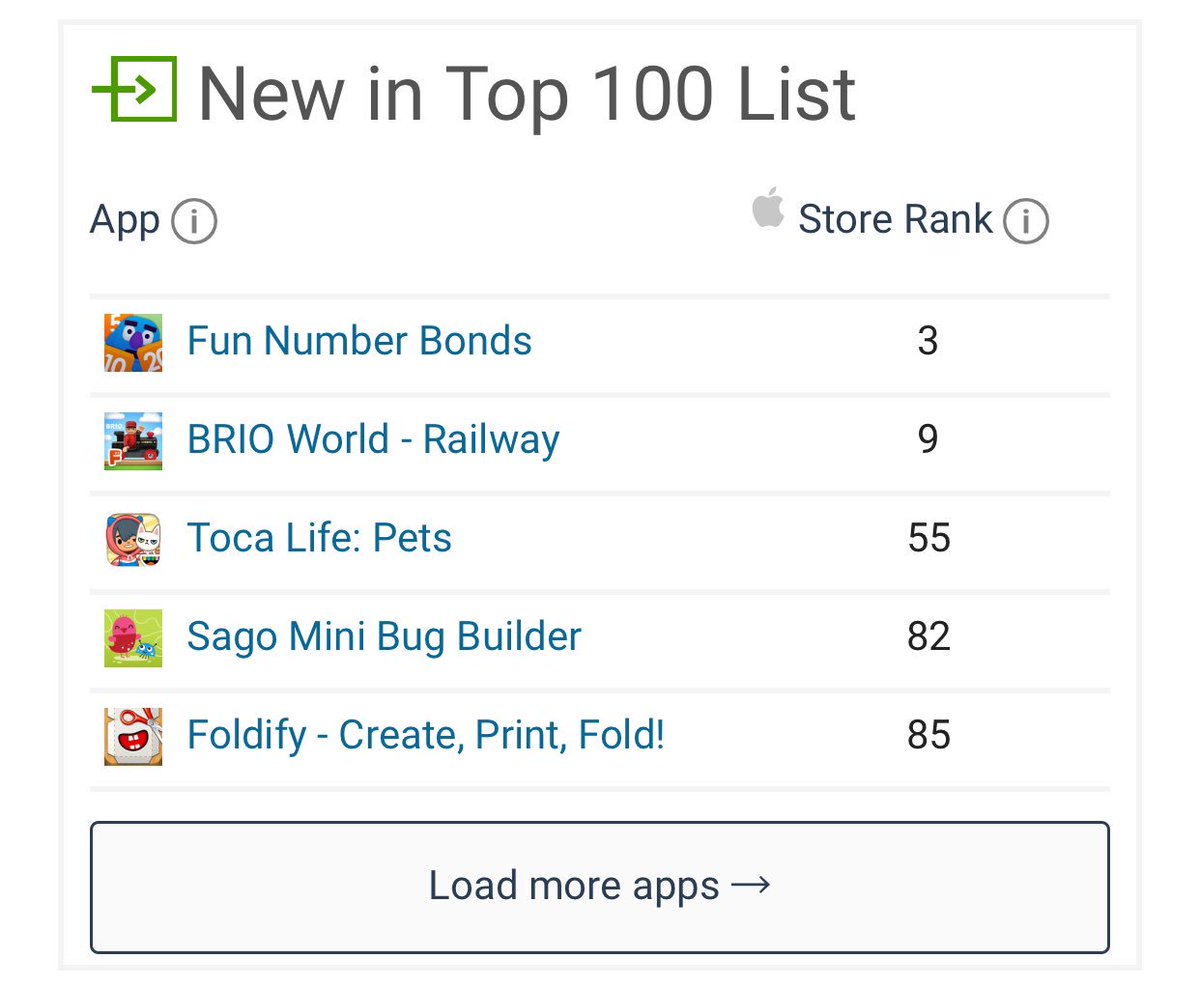The width and height of the screenshot is (1200, 987).
Task: Open BRIO World - Railway app icon
Action: [x=133, y=441]
